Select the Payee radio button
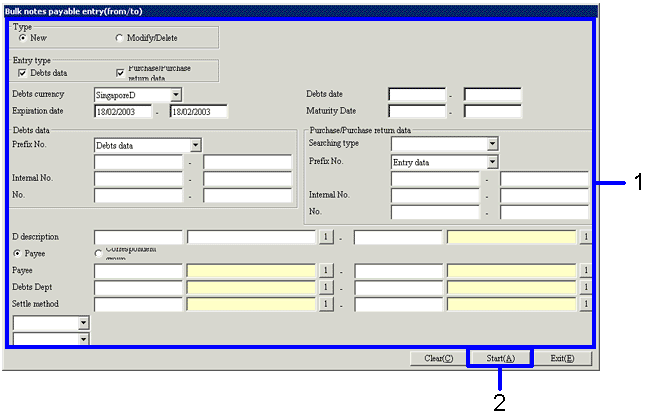 click(17, 254)
